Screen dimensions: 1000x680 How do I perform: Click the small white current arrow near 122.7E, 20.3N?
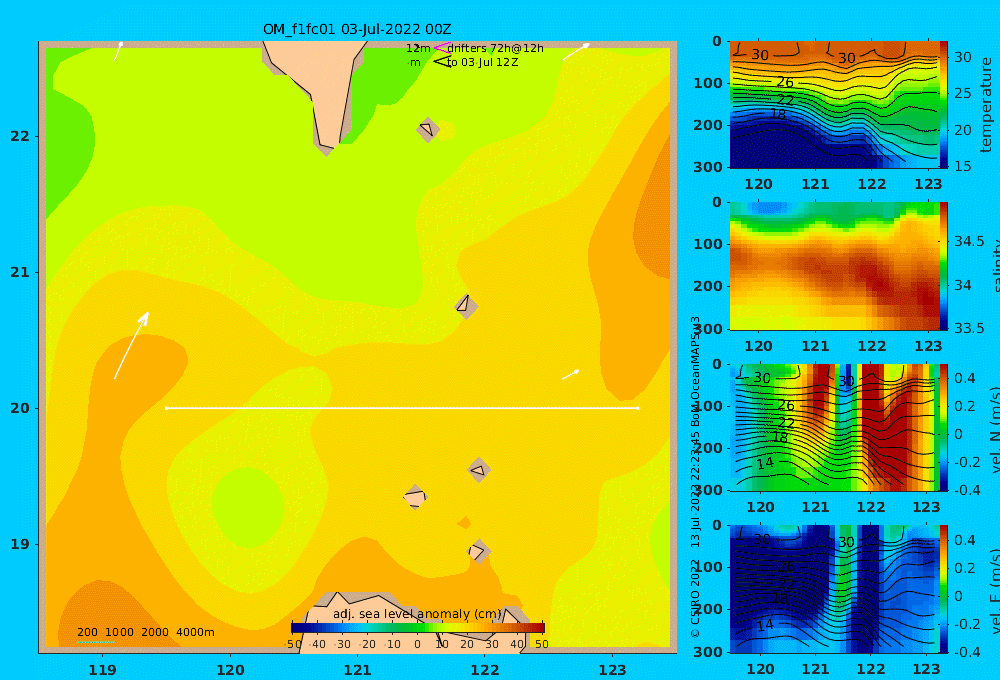pos(570,374)
